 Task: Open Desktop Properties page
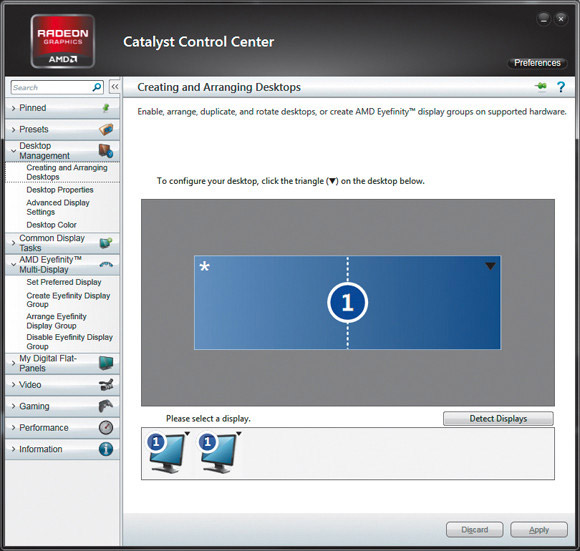pyautogui.click(x=60, y=190)
